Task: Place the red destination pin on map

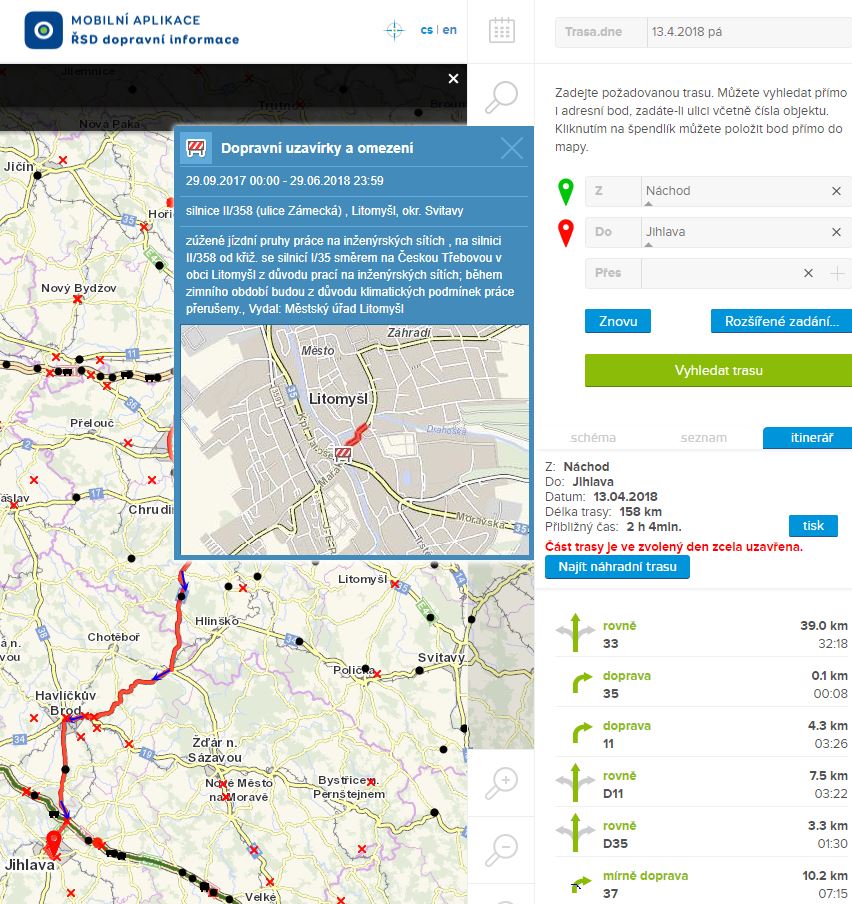Action: point(566,233)
